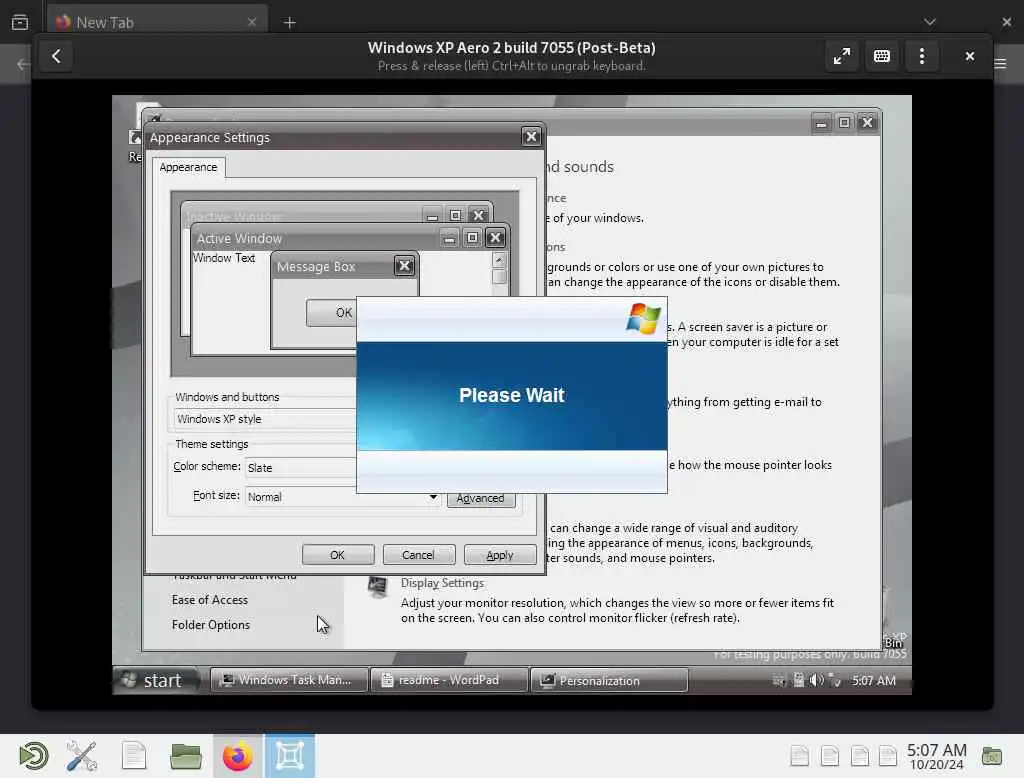Open the Folder Options link
The height and width of the screenshot is (778, 1024).
[211, 625]
